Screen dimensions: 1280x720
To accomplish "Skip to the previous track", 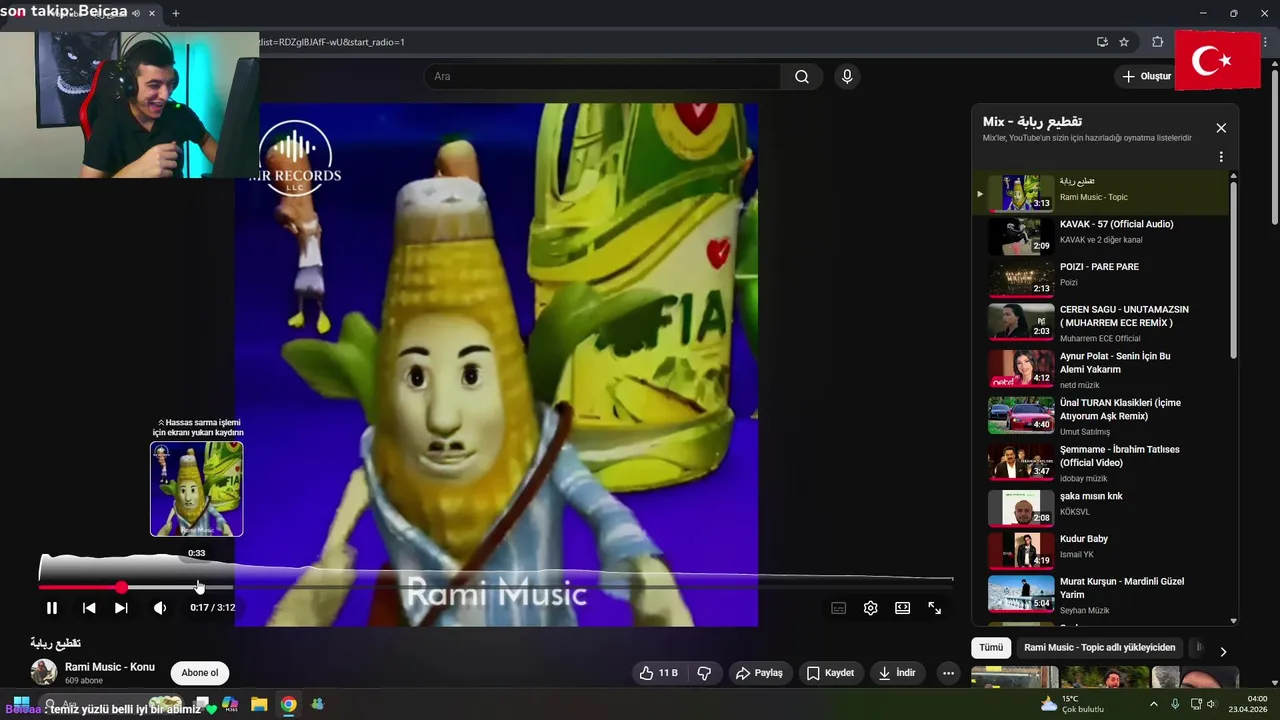I will [89, 608].
